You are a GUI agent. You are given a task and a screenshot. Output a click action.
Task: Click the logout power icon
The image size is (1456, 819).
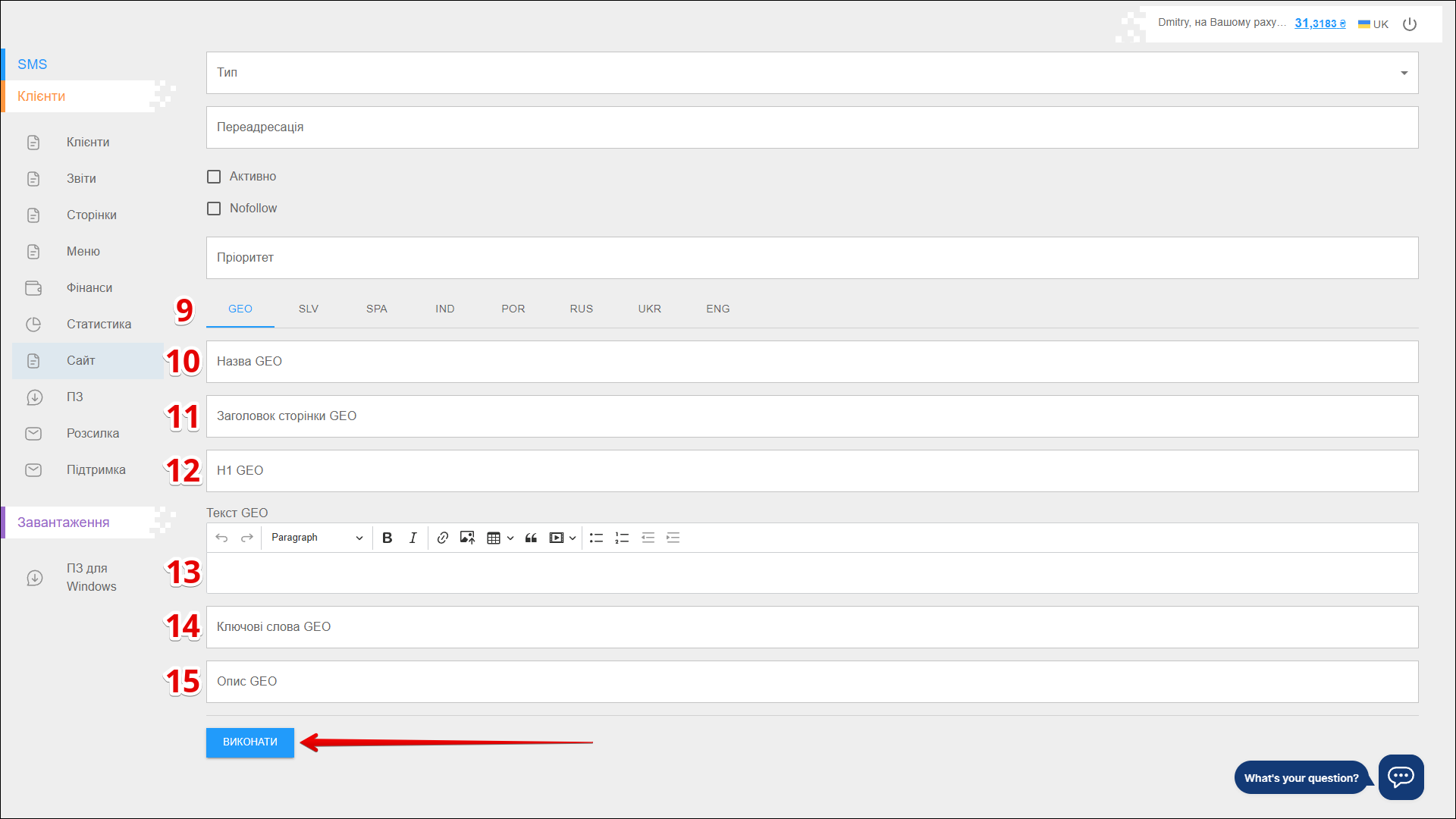(1410, 24)
